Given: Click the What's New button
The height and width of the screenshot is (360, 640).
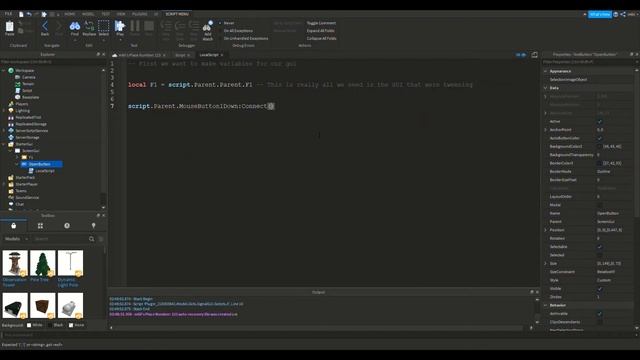Looking at the screenshot, I should coord(600,14).
